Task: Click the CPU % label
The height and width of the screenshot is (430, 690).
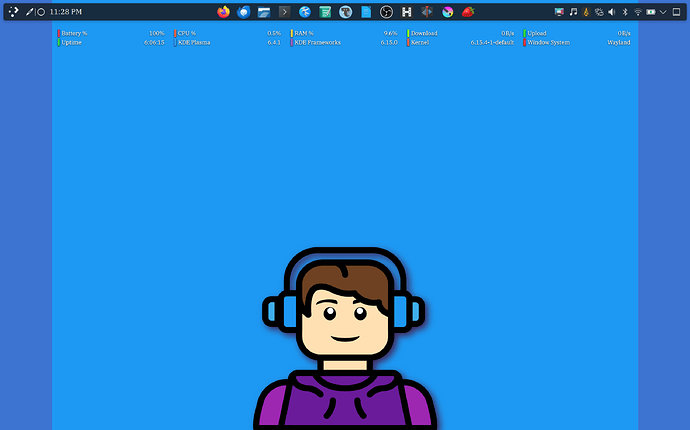Action: [x=187, y=33]
